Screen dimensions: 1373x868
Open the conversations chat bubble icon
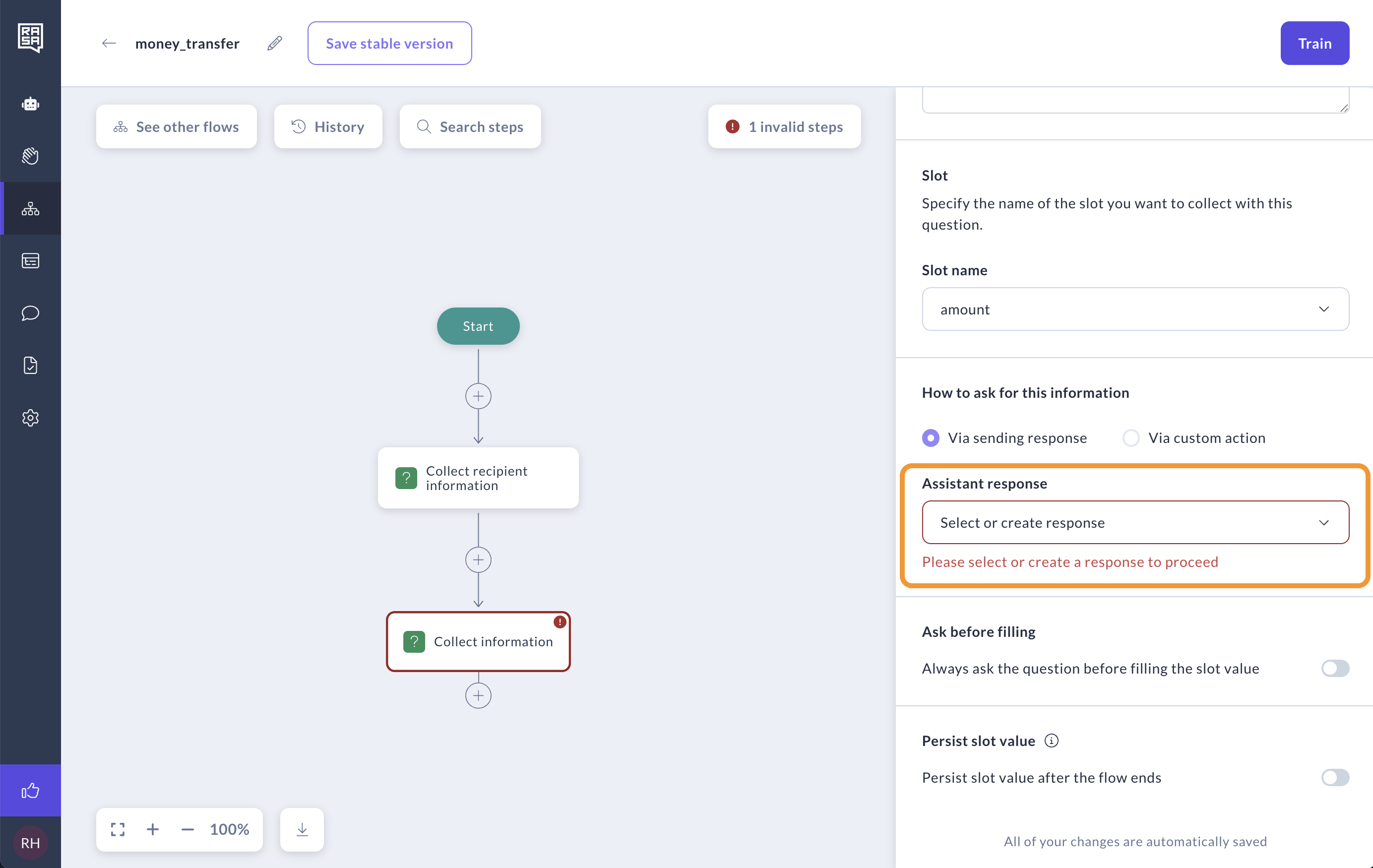pos(30,312)
